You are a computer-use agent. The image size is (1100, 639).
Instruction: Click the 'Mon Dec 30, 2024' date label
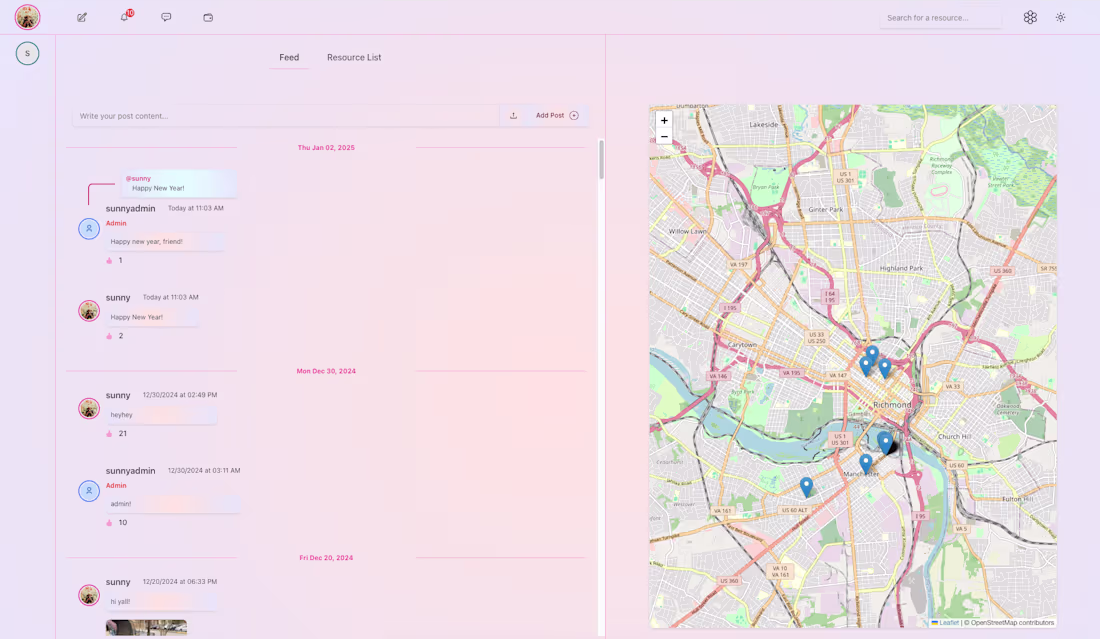[326, 371]
